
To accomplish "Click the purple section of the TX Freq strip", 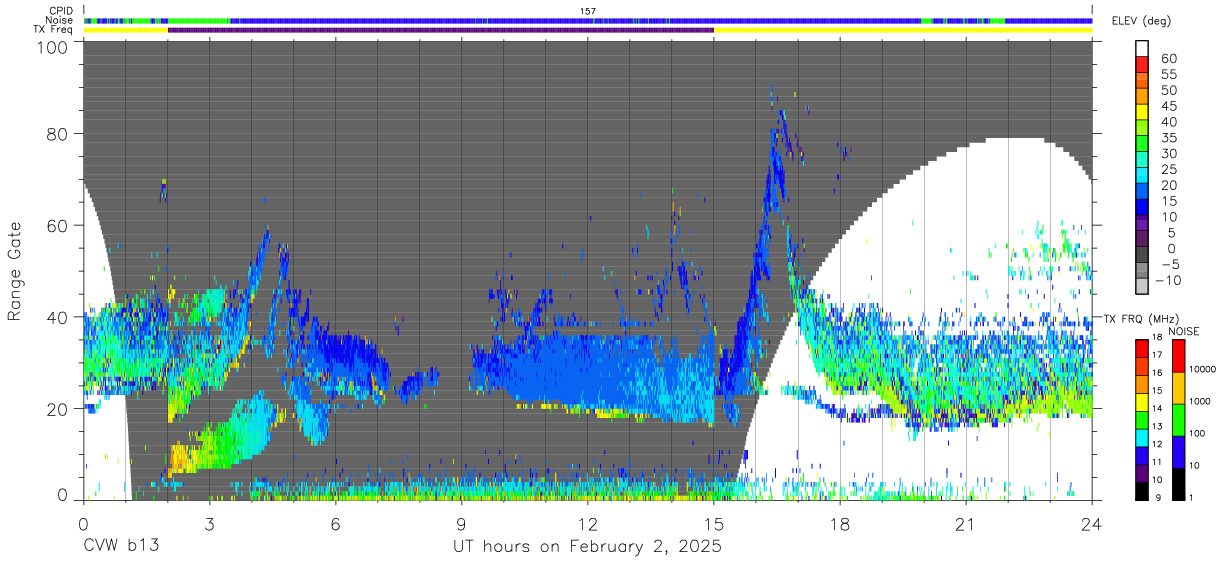I will tap(441, 30).
